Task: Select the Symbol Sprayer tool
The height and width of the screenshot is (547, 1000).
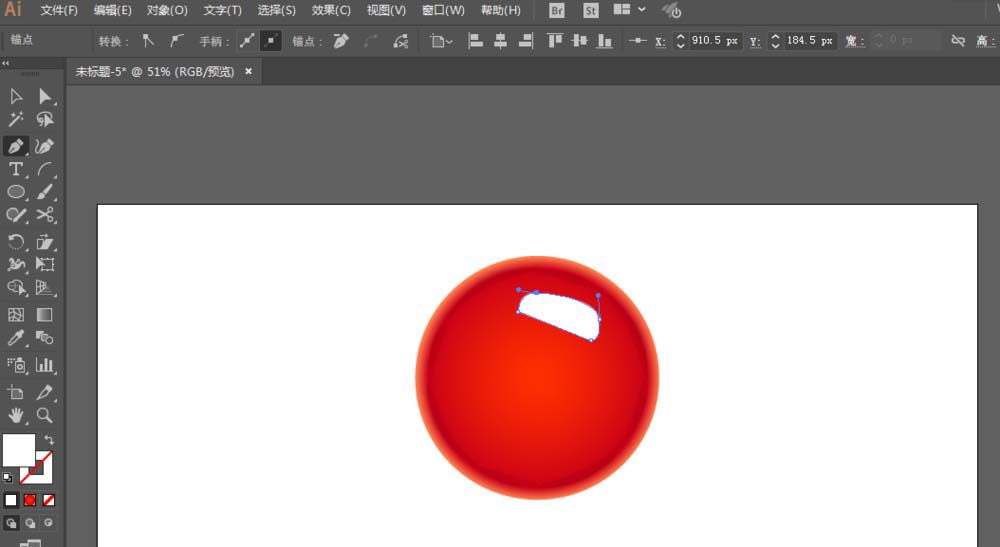Action: [x=16, y=365]
